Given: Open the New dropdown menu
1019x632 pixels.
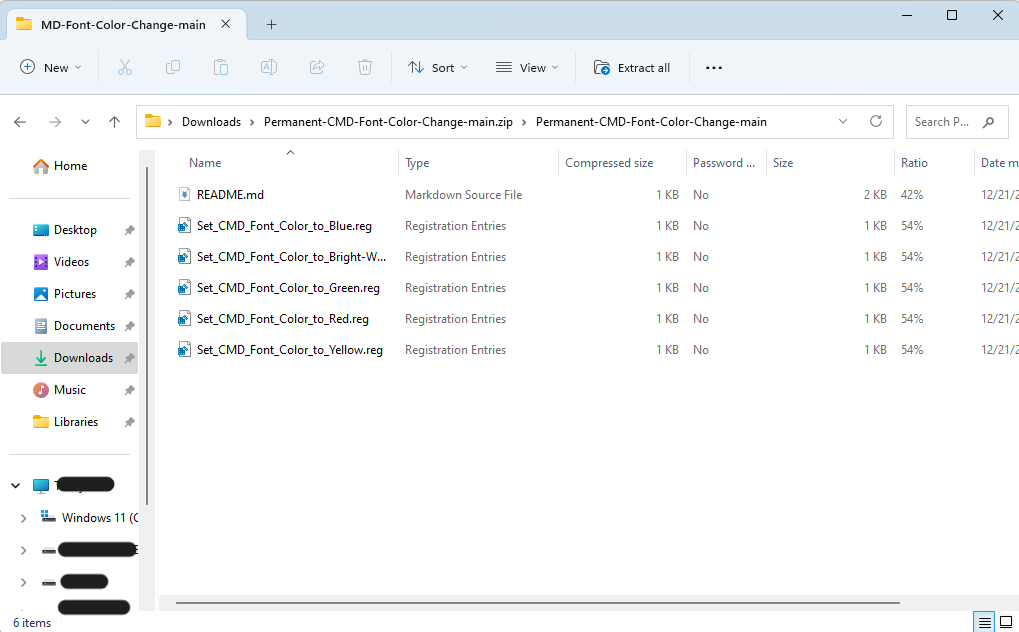Looking at the screenshot, I should pos(51,68).
